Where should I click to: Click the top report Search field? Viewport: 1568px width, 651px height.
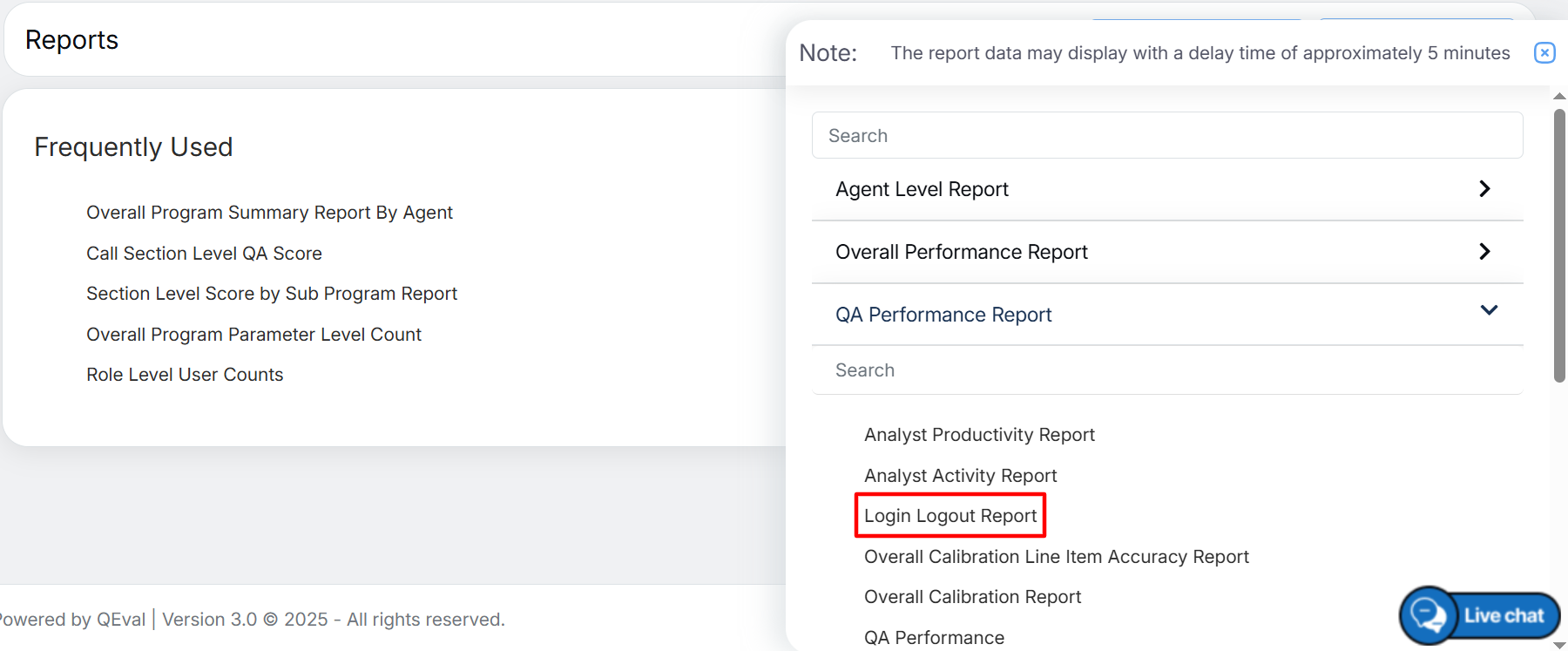[1166, 136]
